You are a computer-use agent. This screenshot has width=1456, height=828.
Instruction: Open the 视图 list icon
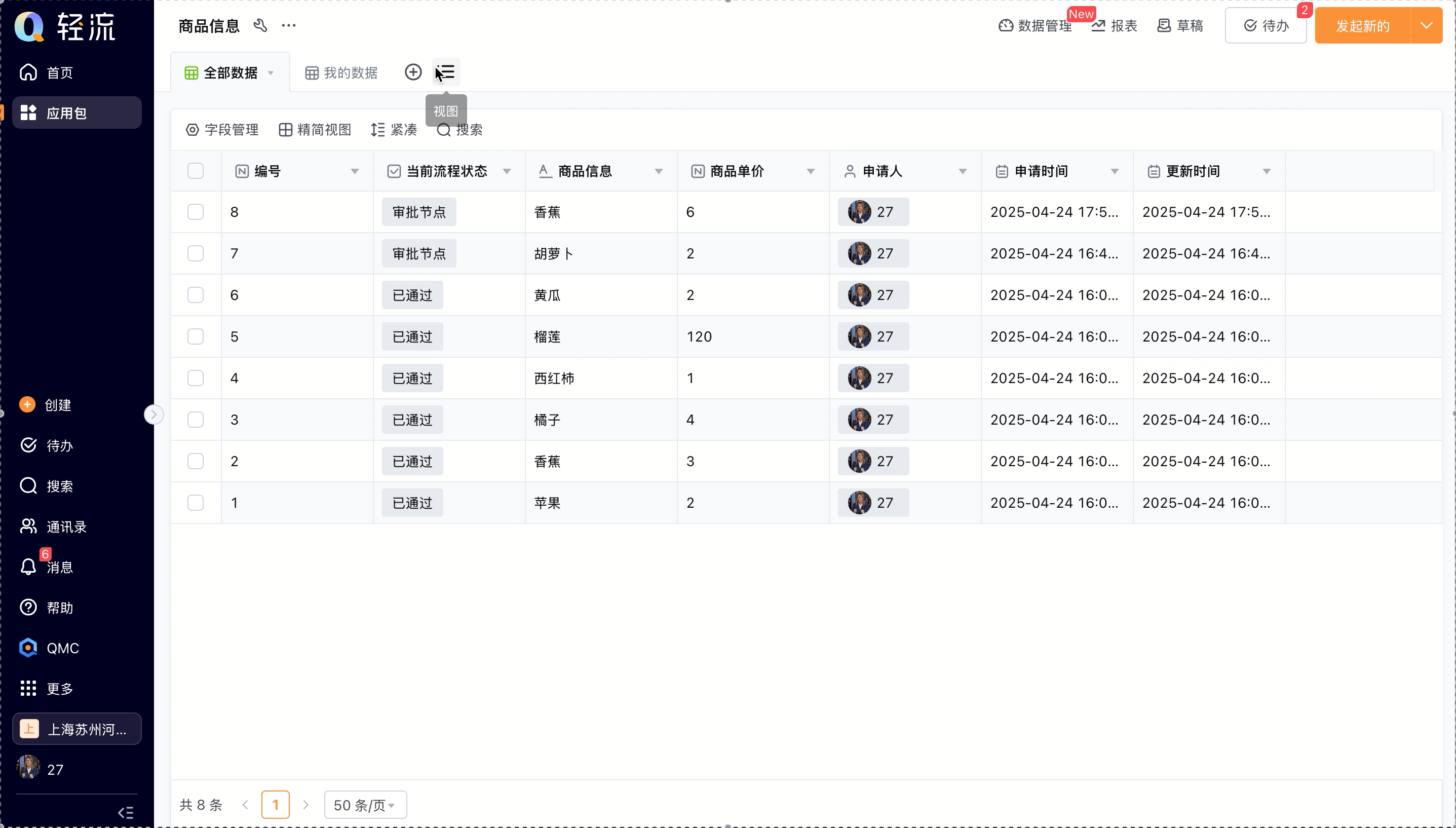[446, 72]
